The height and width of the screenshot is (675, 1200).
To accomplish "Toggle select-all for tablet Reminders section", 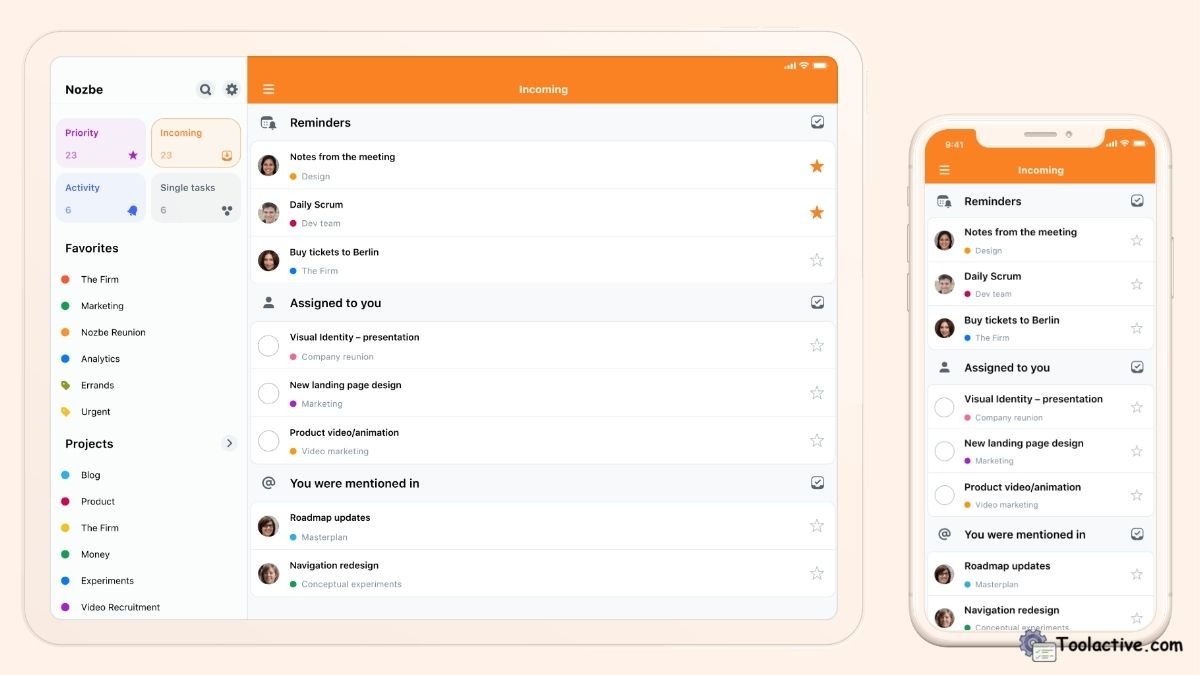I will (x=817, y=122).
